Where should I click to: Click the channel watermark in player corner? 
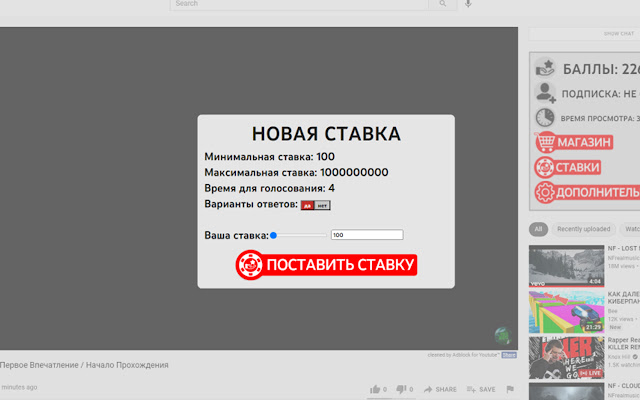(x=502, y=336)
